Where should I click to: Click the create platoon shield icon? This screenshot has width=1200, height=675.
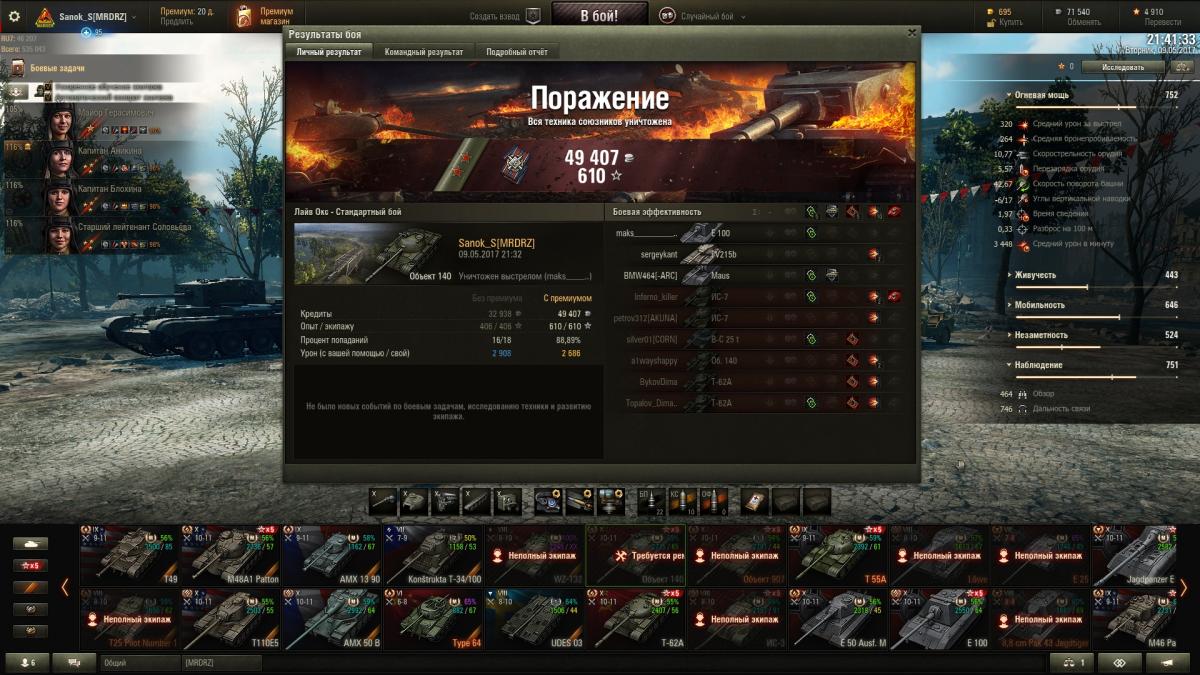point(533,16)
